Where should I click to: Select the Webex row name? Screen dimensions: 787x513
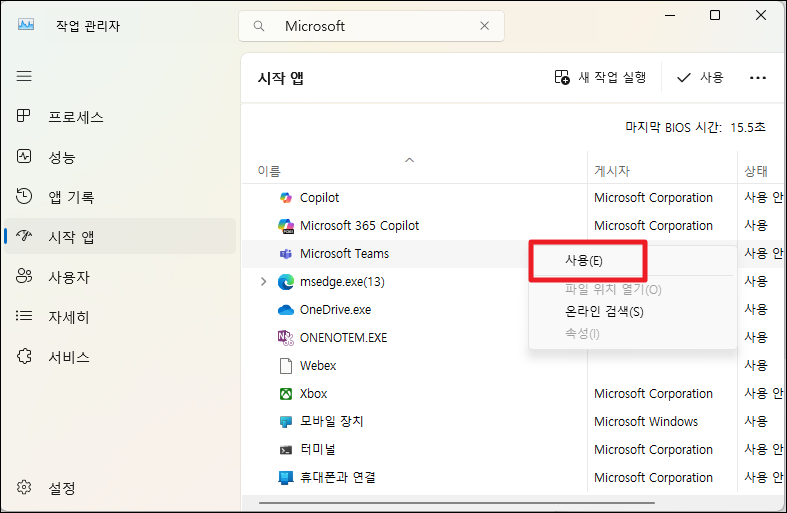[x=318, y=366]
